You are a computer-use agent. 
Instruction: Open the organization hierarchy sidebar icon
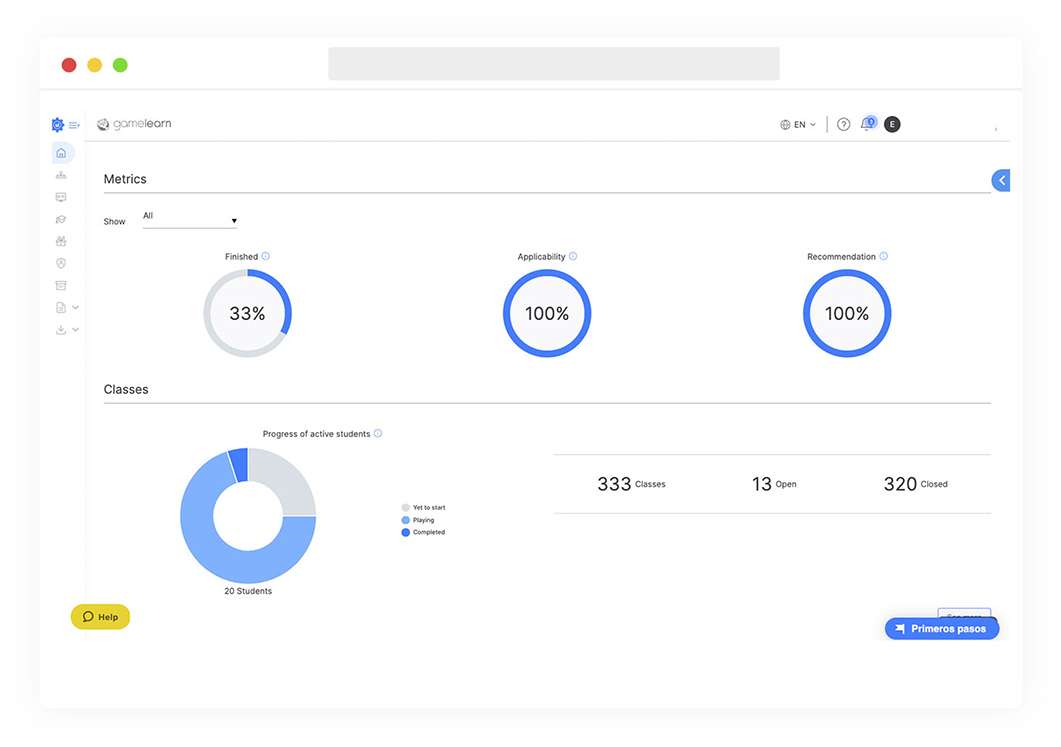pos(62,175)
